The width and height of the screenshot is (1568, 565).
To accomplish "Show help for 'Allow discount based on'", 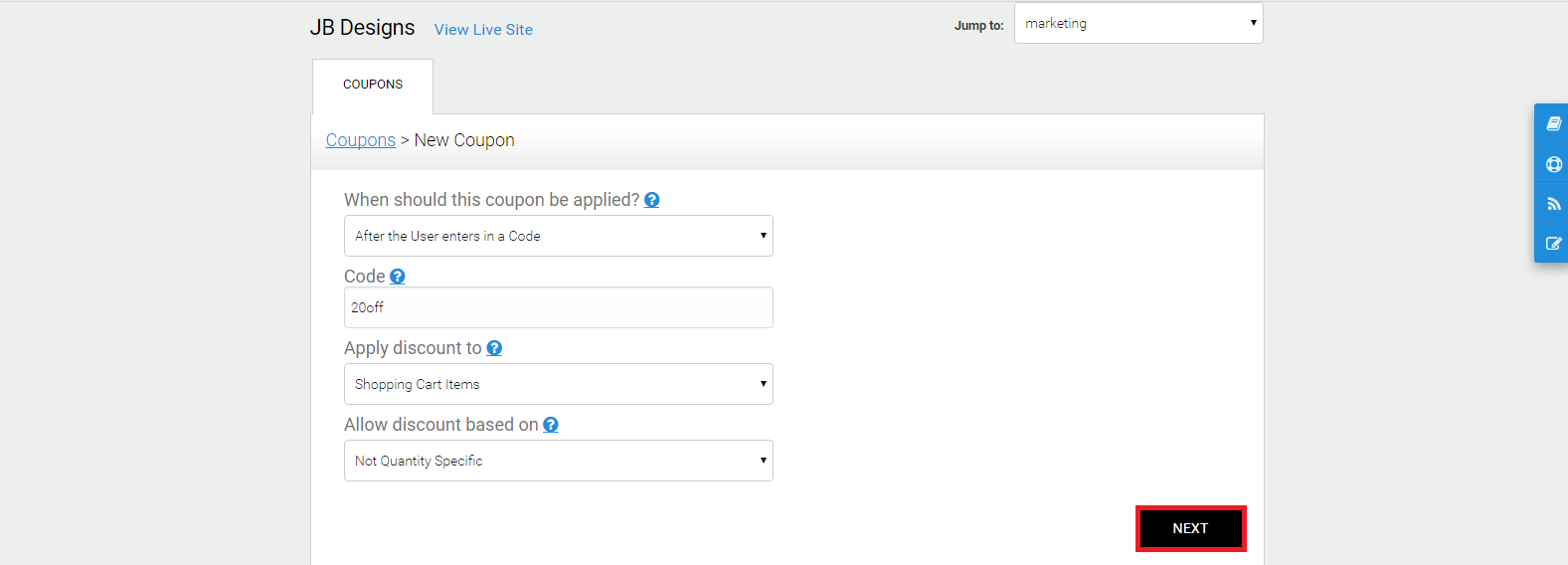I will 551,425.
